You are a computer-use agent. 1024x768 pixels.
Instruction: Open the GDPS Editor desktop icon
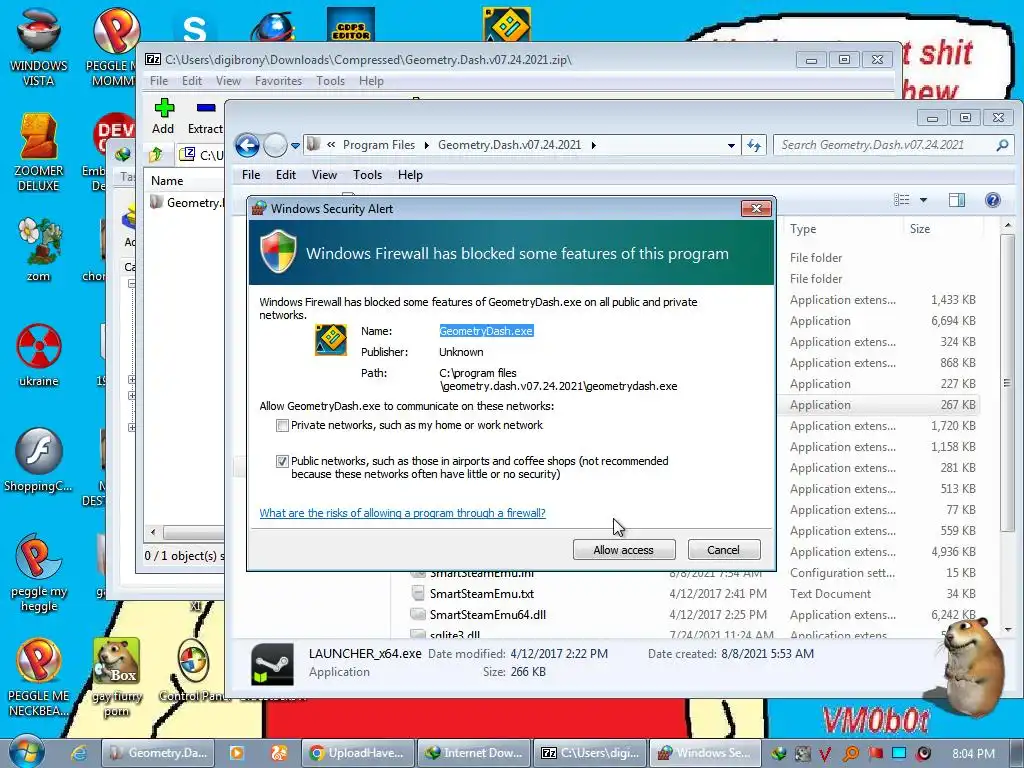click(351, 25)
